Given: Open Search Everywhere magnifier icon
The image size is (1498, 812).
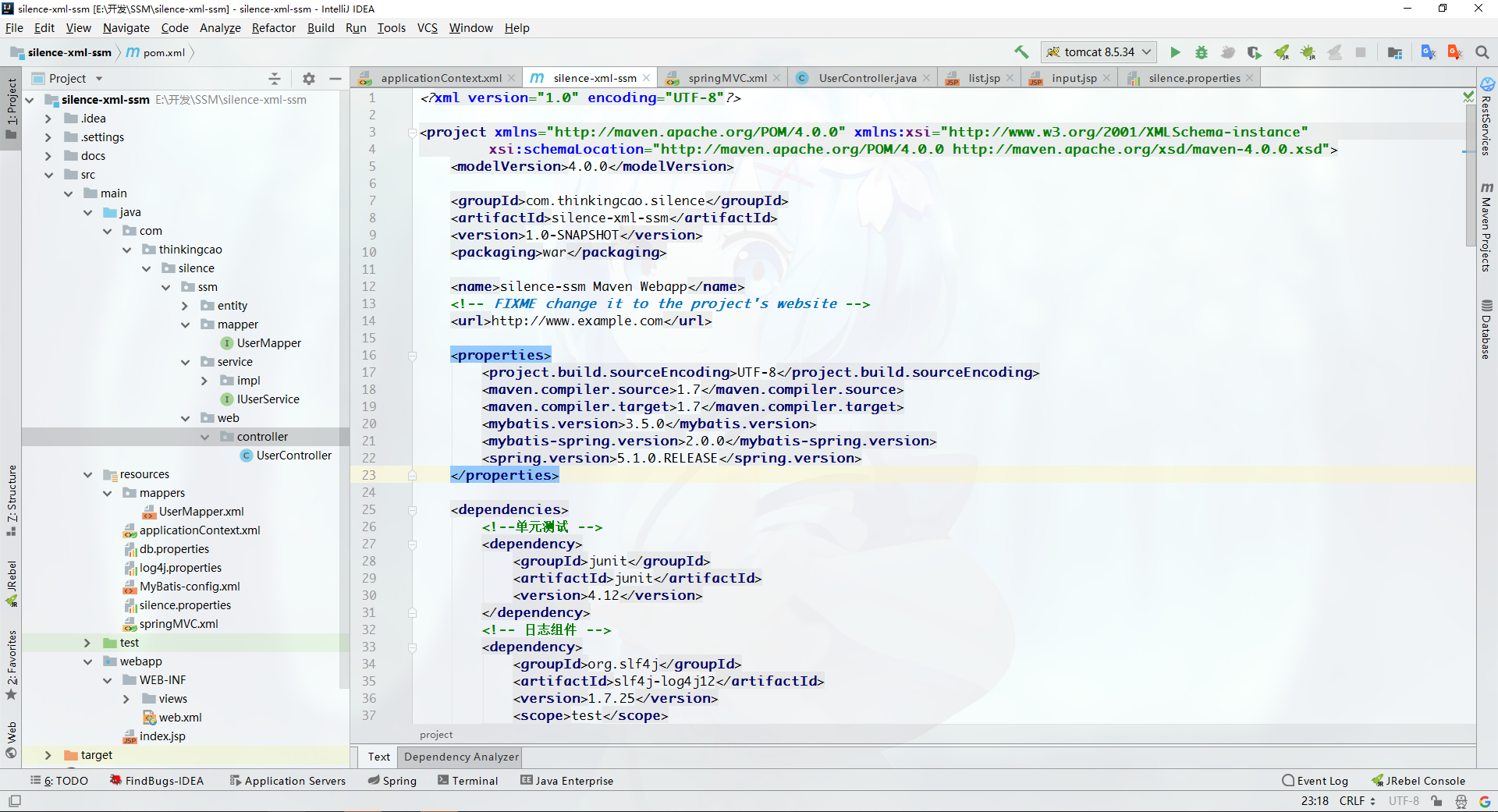Looking at the screenshot, I should coord(1482,52).
